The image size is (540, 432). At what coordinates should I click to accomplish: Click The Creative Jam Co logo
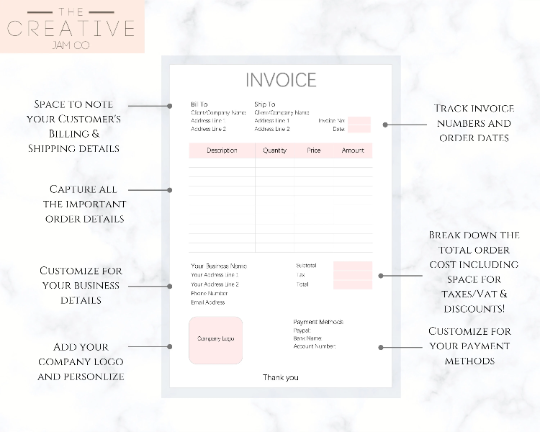72,27
